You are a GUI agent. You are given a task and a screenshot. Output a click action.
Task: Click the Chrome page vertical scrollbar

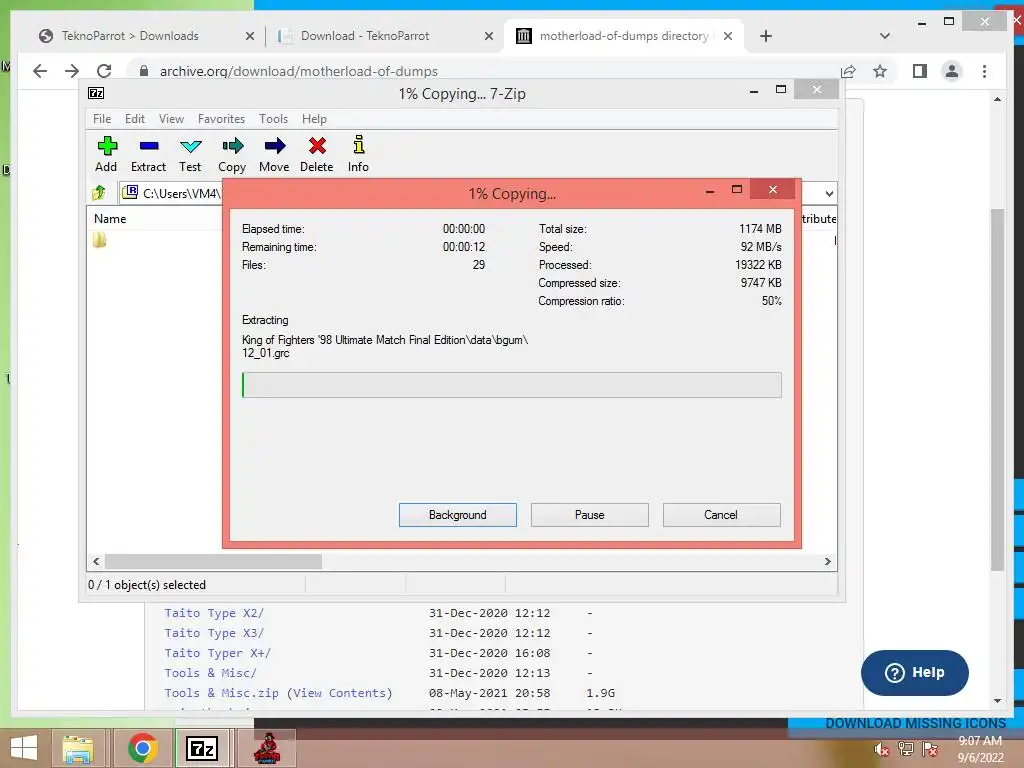(997, 390)
